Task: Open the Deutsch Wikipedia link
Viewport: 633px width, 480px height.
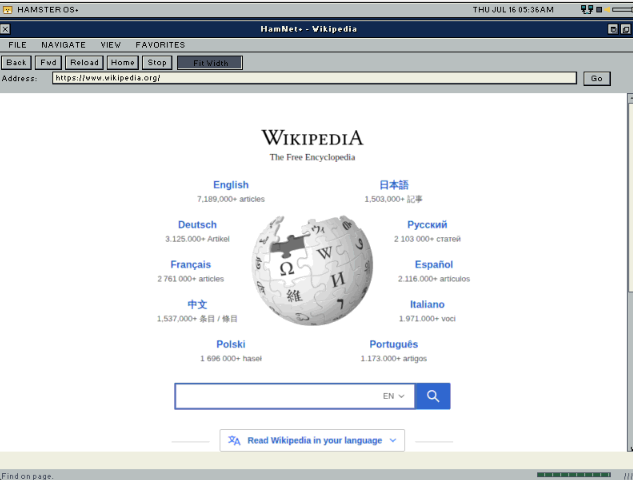Action: 197,225
